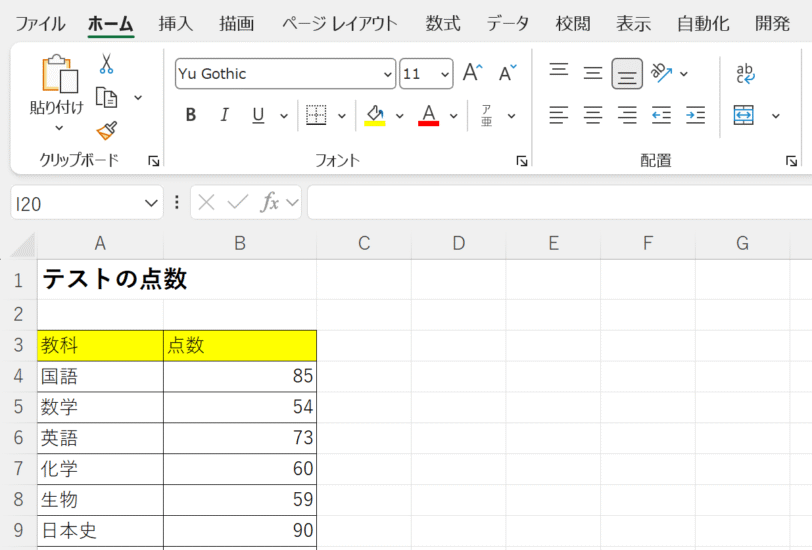Viewport: 812px width, 550px height.
Task: Copy with the copy icon
Action: 106,97
